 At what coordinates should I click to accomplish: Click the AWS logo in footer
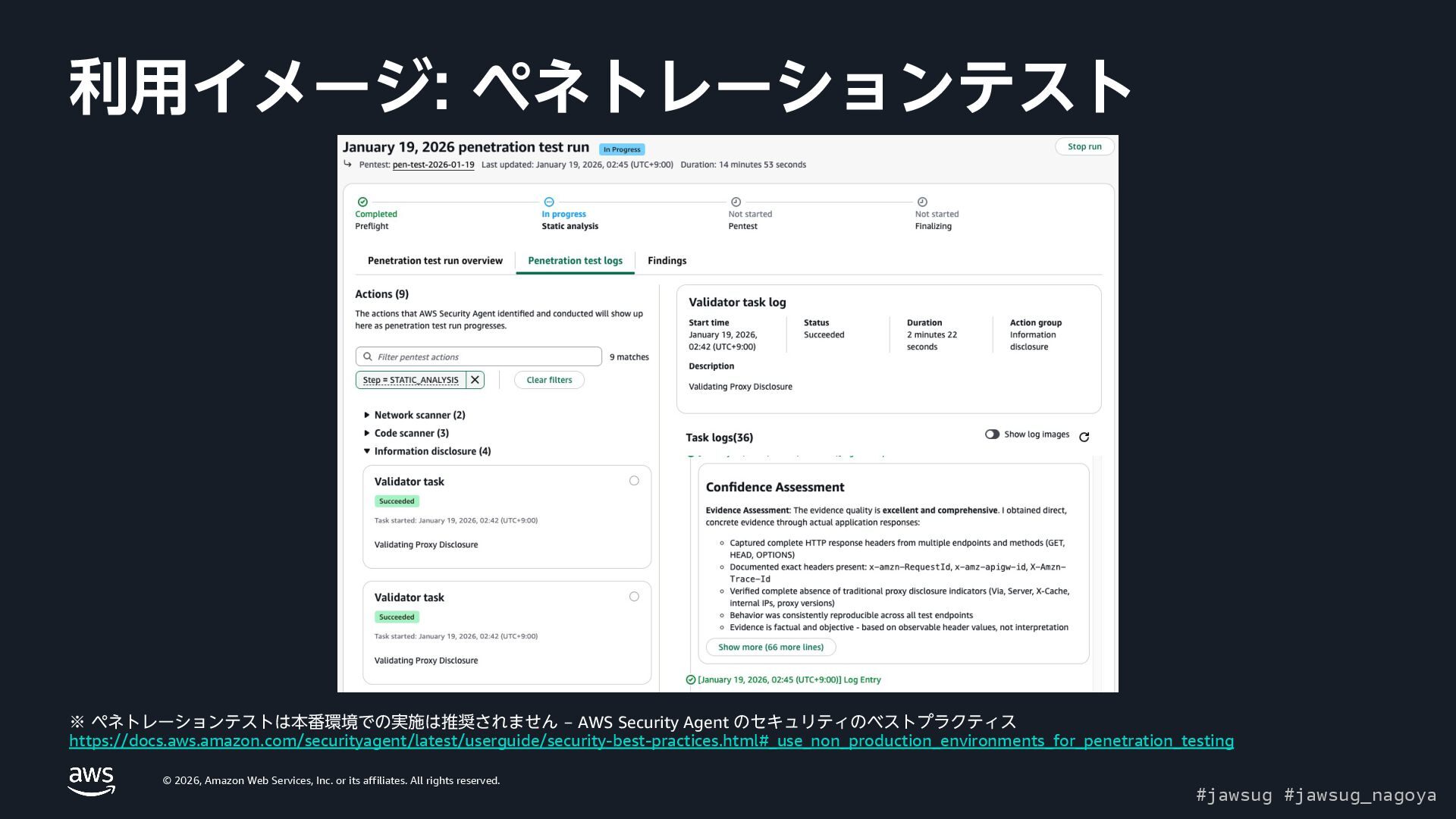click(91, 780)
